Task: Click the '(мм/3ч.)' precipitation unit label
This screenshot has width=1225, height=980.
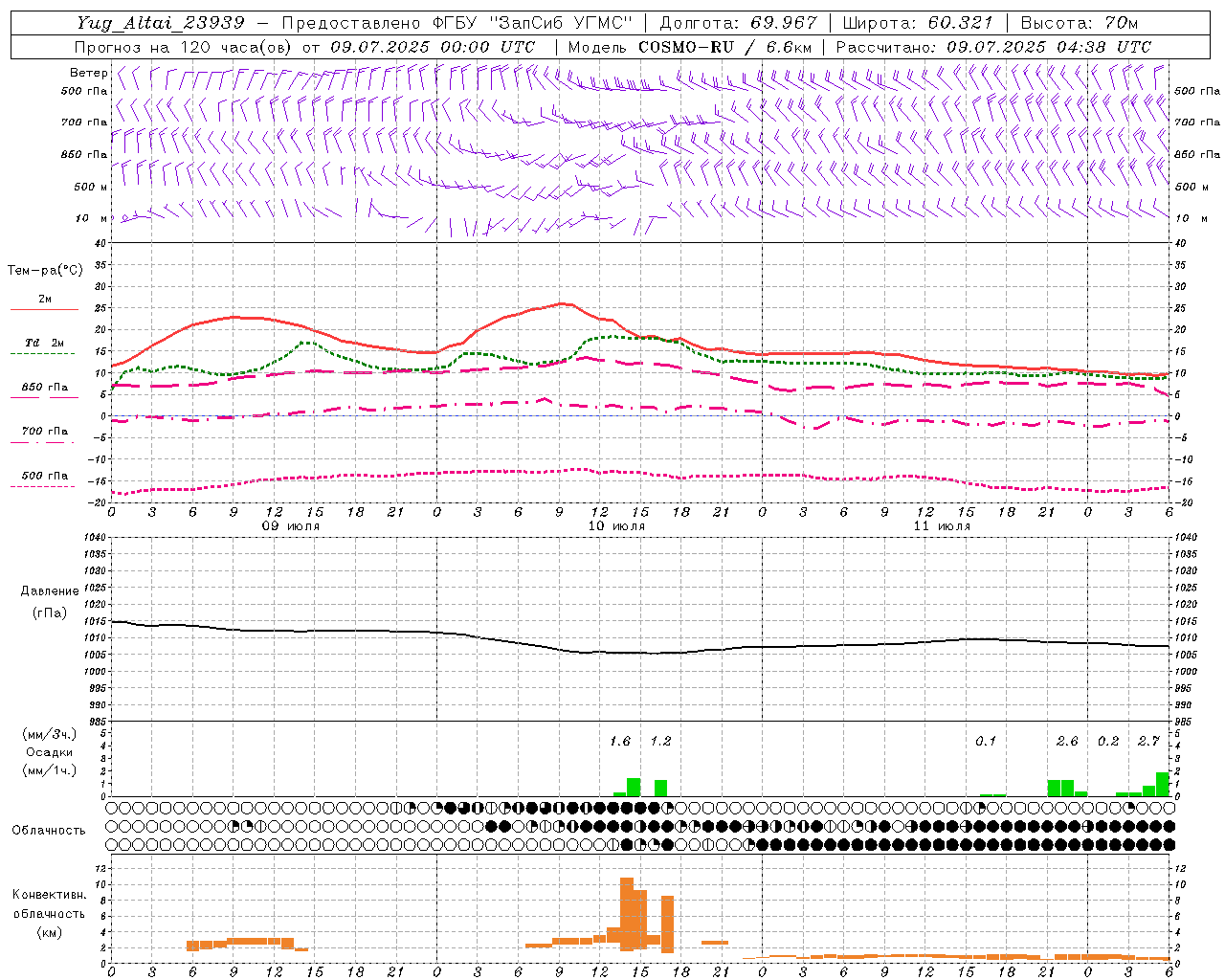Action: coord(49,734)
